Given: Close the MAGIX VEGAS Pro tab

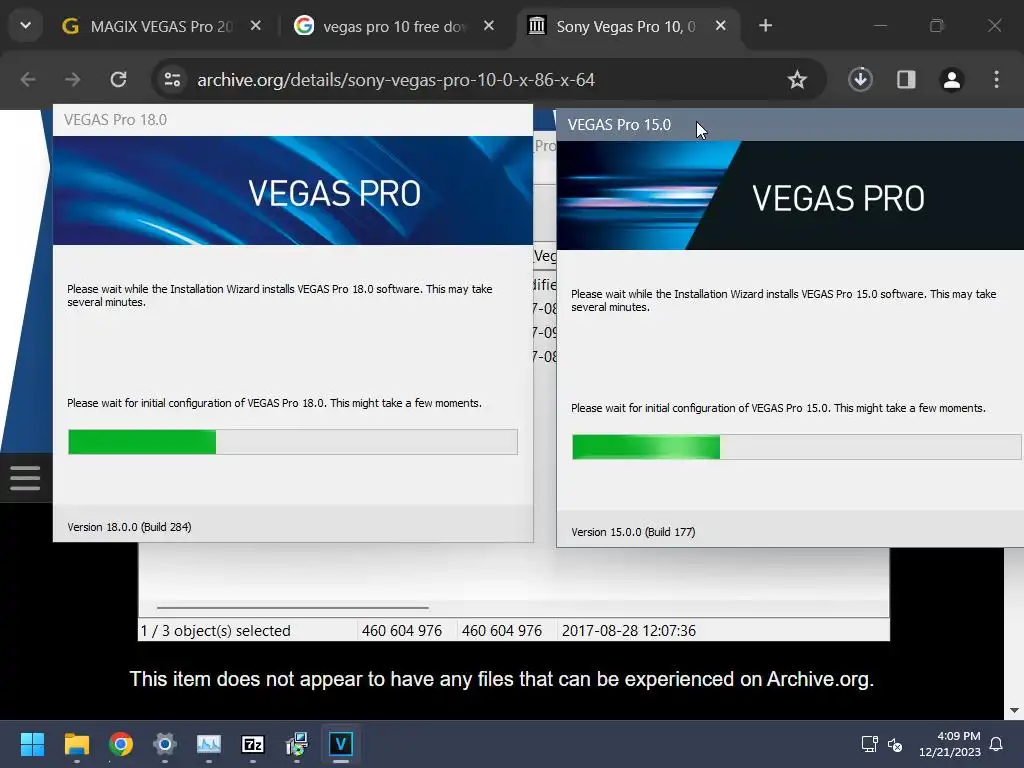Looking at the screenshot, I should (256, 26).
